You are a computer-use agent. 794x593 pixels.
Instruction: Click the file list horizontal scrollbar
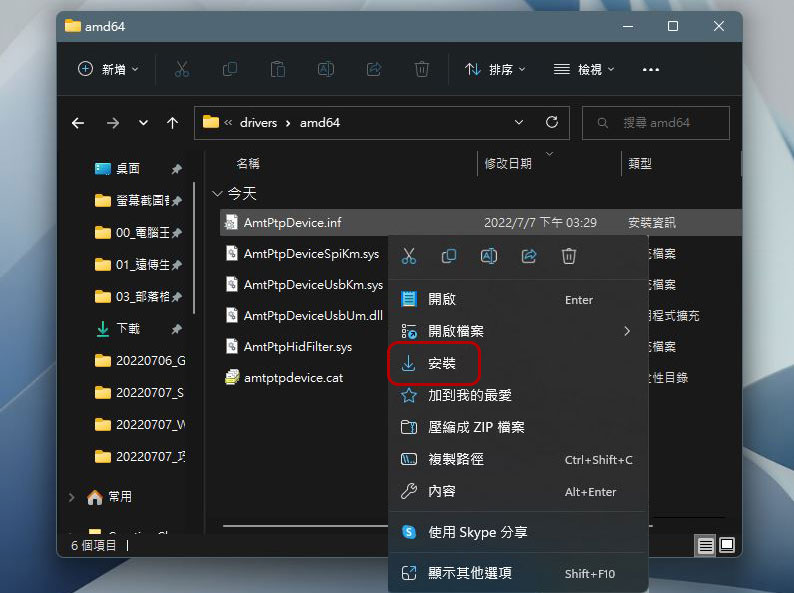(x=305, y=526)
